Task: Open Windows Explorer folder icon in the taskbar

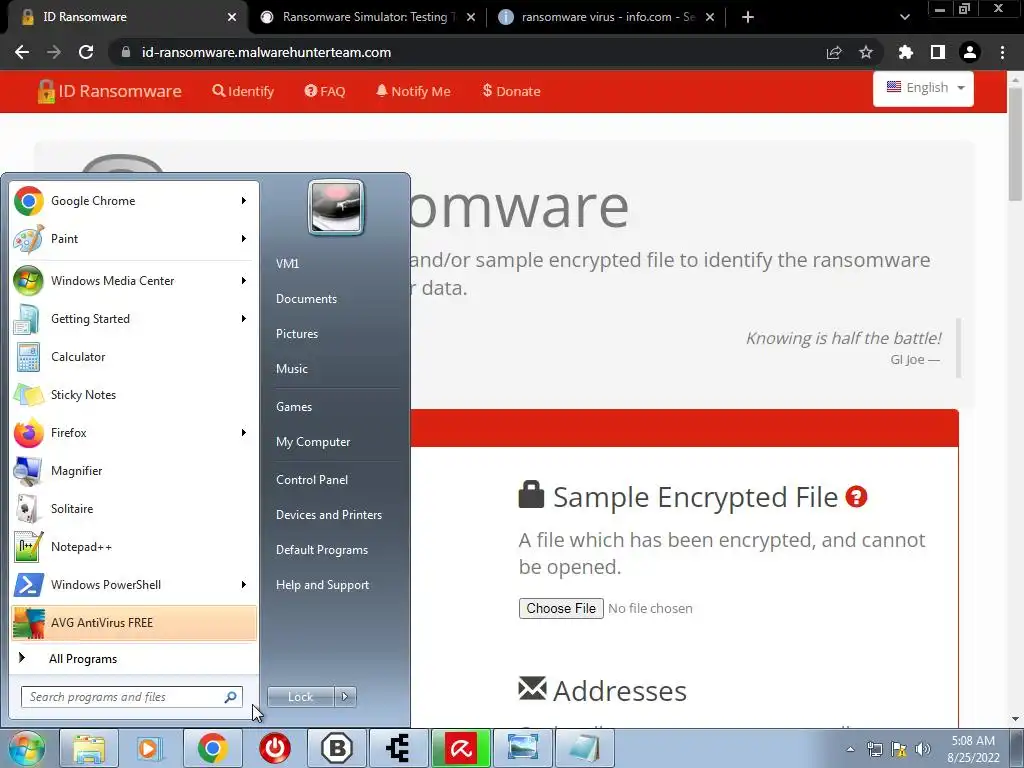Action: pyautogui.click(x=89, y=748)
